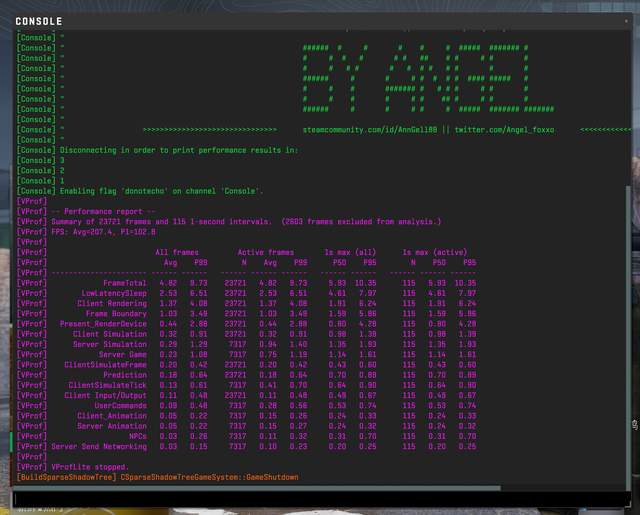The width and height of the screenshot is (640, 515).
Task: Close the console window with the top-right button
Action: [x=626, y=21]
